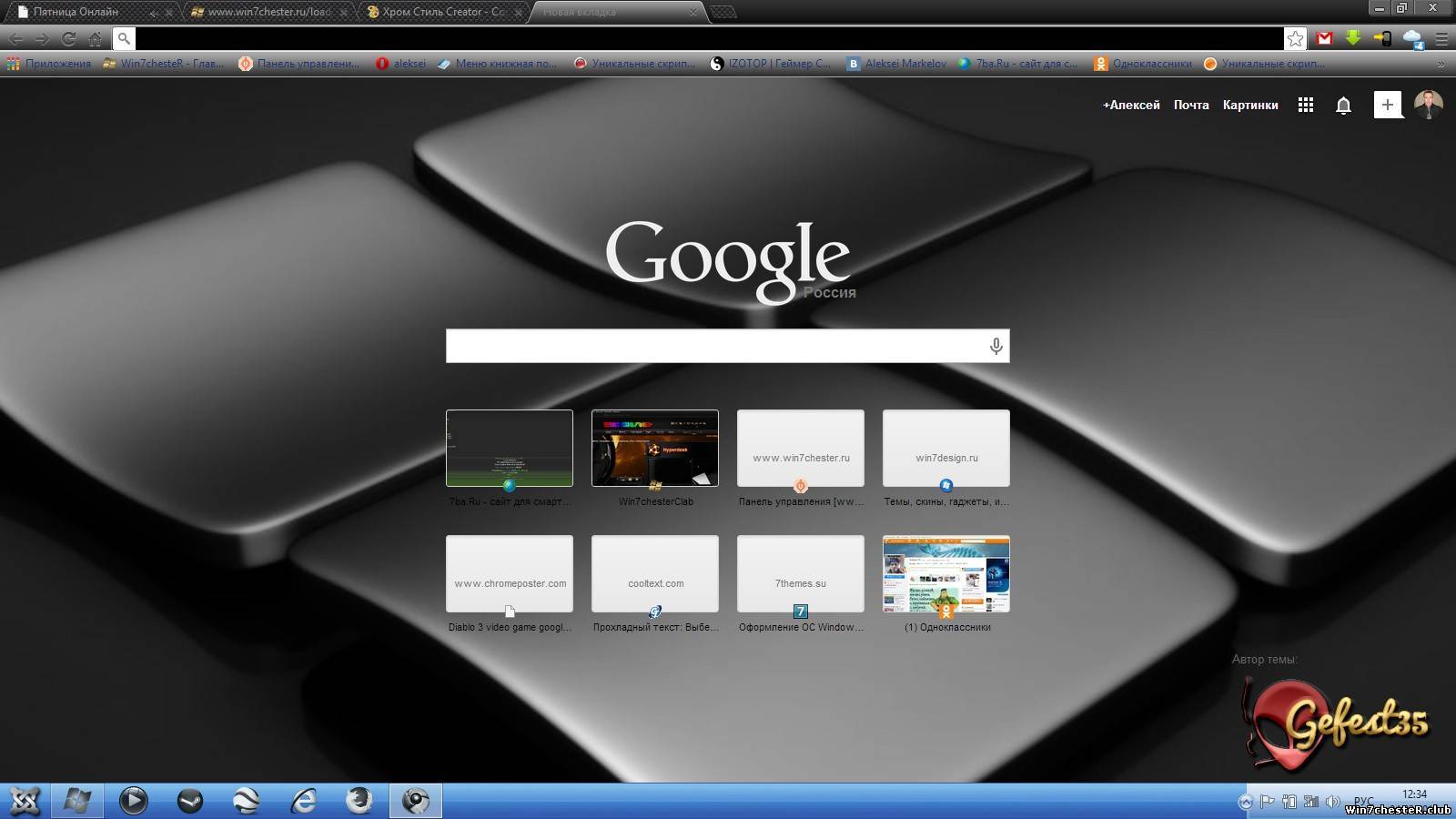Open the cooltext.com tile
The image size is (1456, 819).
655,574
